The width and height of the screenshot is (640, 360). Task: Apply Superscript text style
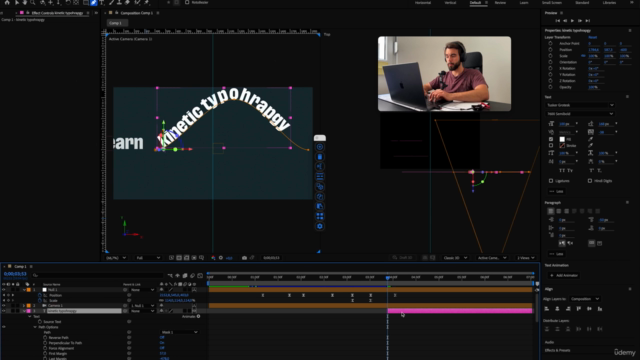[591, 170]
